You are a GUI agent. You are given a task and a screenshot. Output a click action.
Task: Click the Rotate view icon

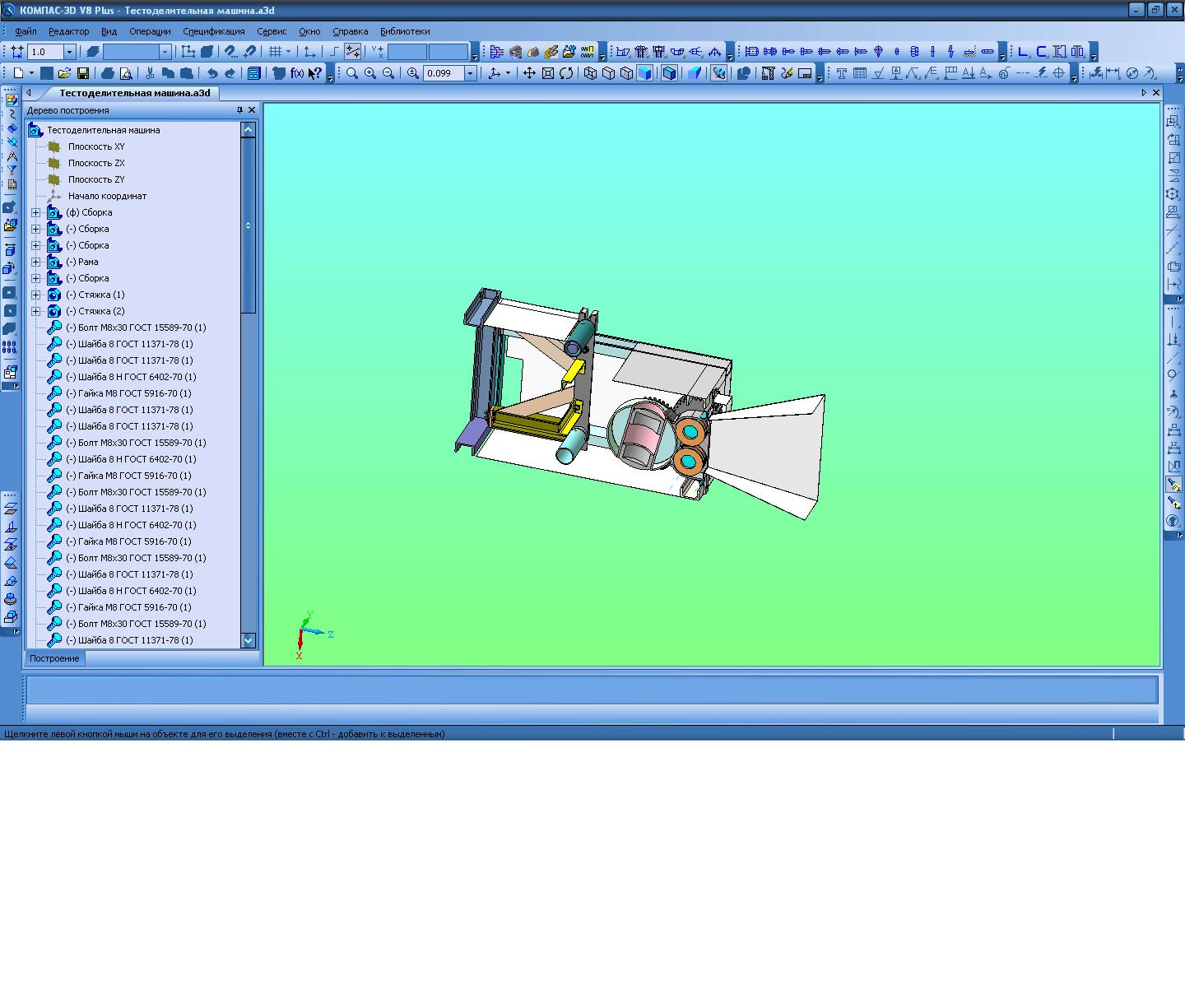(566, 73)
